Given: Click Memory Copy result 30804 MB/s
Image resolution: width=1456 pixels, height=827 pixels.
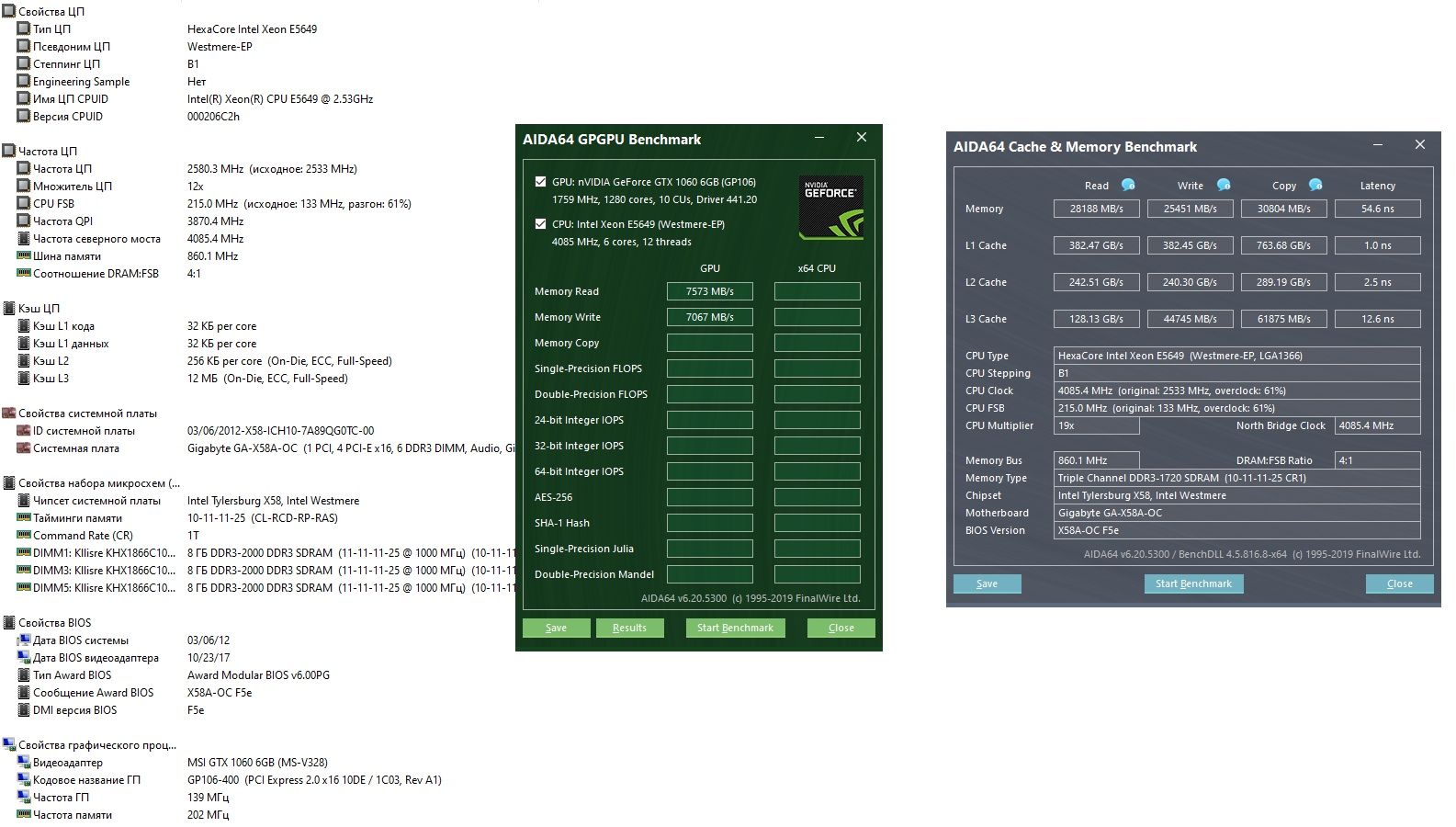Looking at the screenshot, I should coord(1284,209).
